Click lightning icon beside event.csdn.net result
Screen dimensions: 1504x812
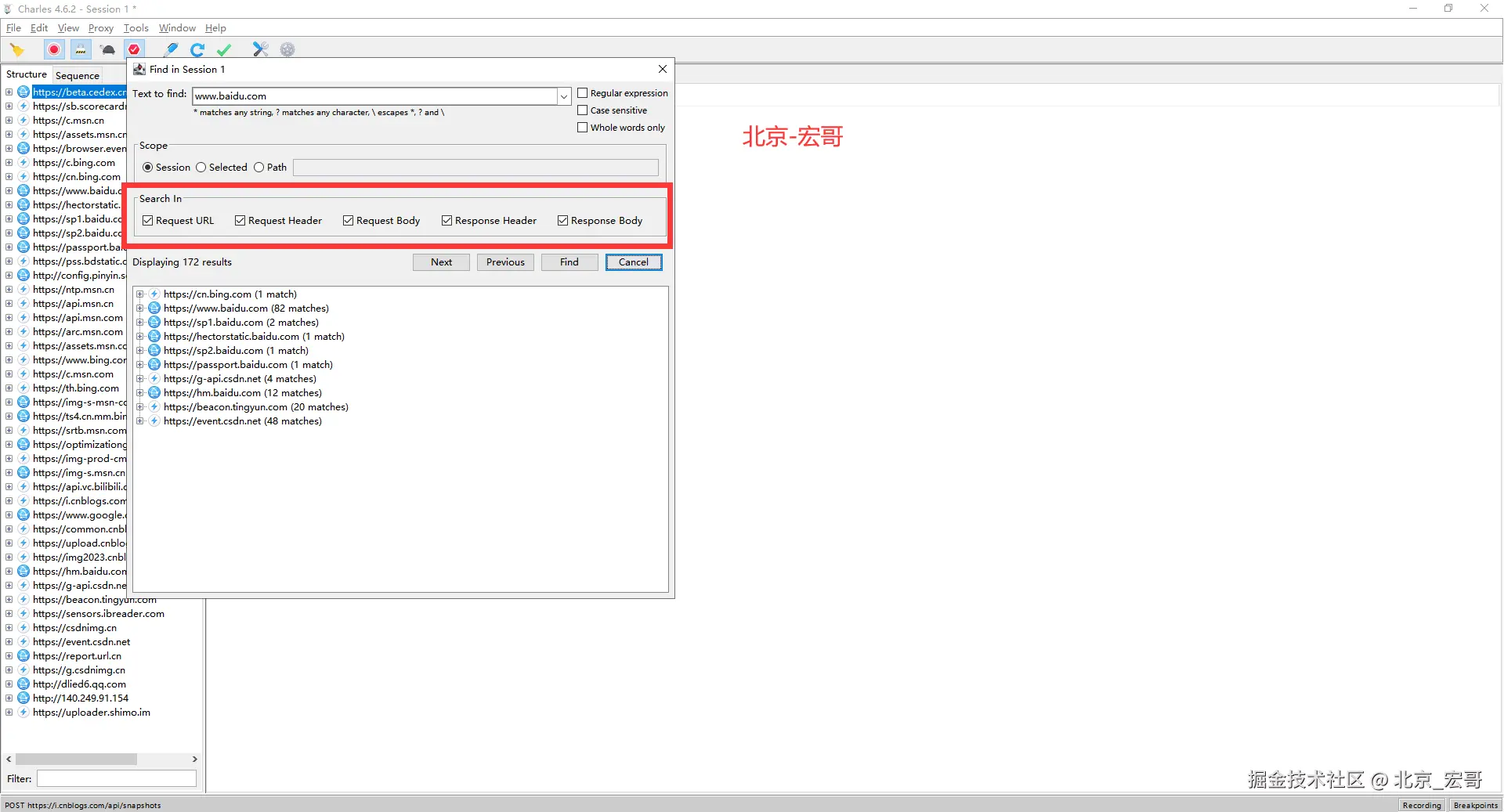point(154,421)
